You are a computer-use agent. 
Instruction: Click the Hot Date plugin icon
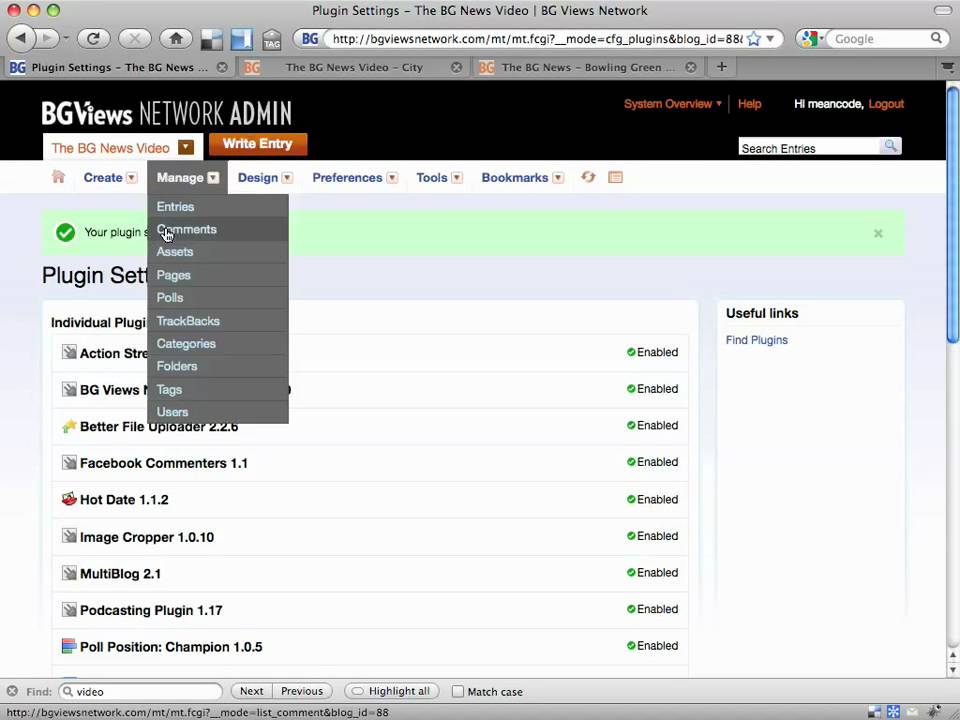(69, 499)
